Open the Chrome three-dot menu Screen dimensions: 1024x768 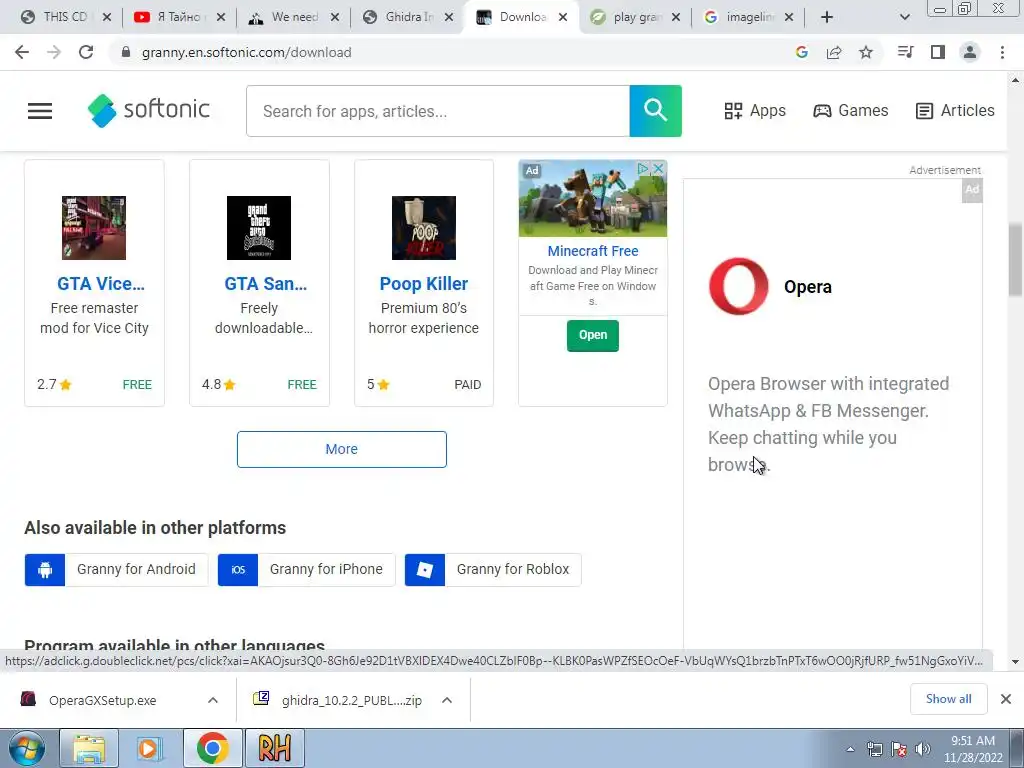click(x=1002, y=52)
